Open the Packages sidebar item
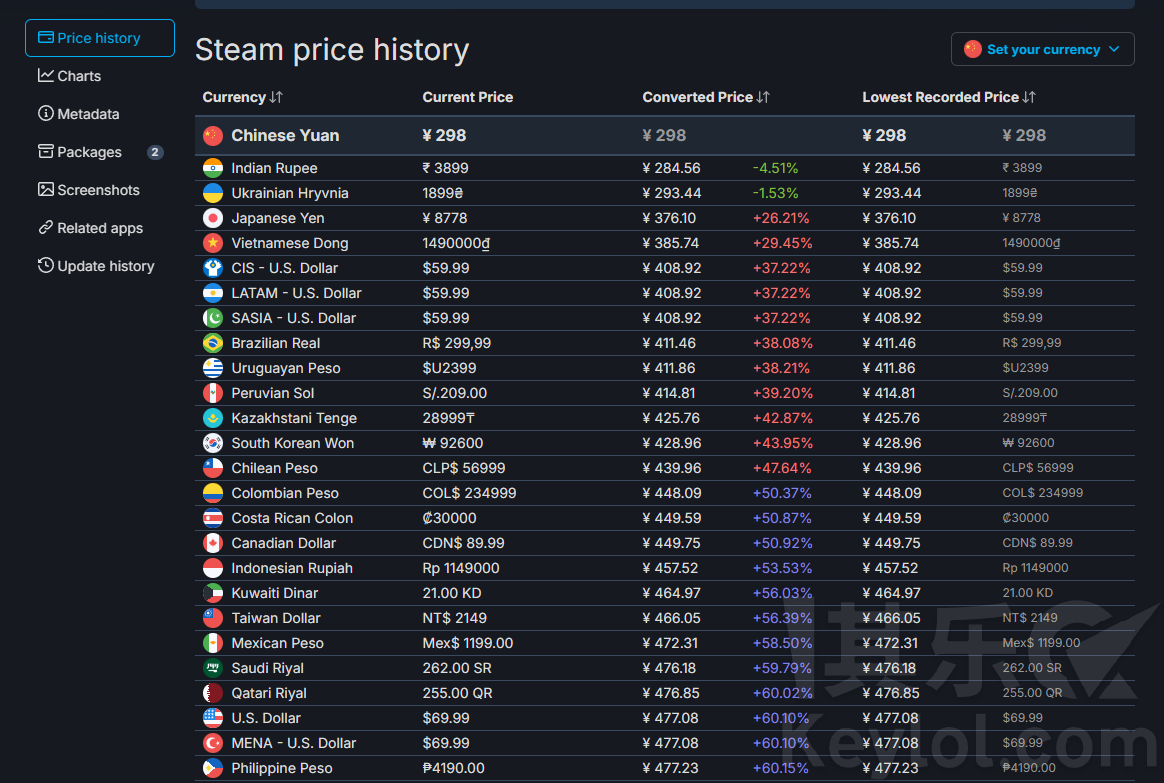 coord(89,152)
